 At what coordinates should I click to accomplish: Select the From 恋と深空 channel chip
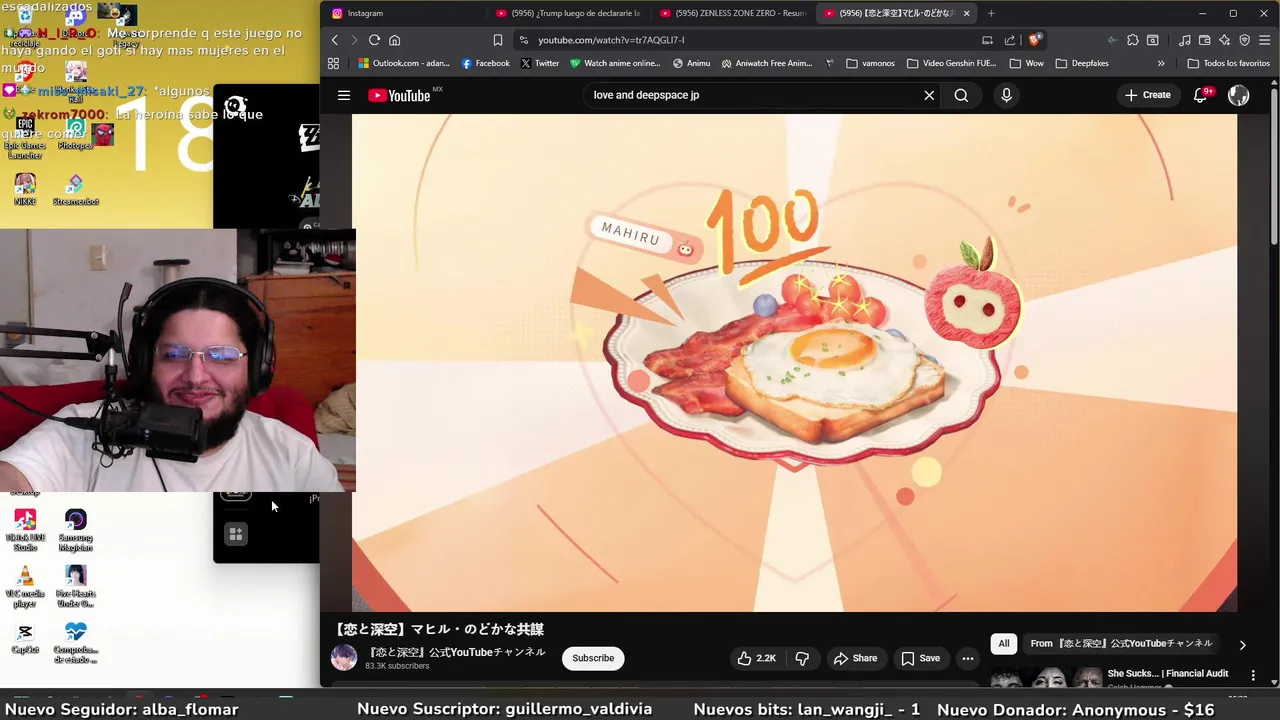click(1121, 644)
